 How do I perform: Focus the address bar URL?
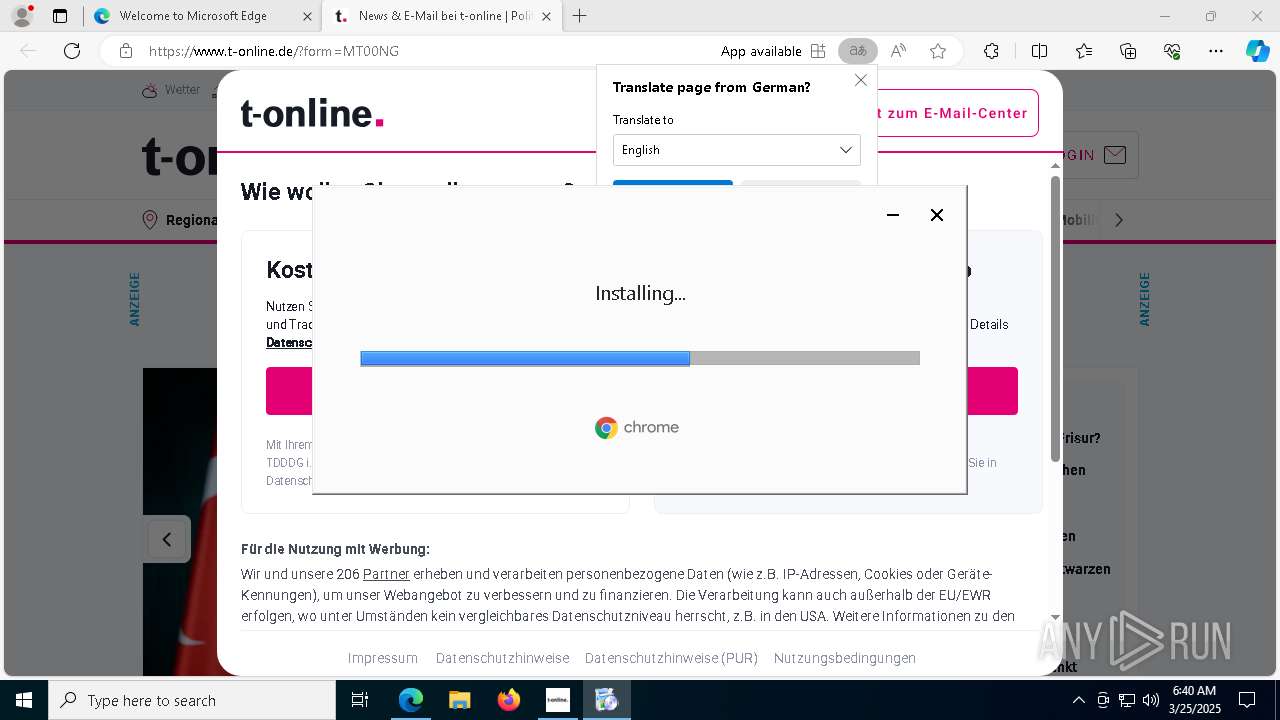[x=274, y=51]
